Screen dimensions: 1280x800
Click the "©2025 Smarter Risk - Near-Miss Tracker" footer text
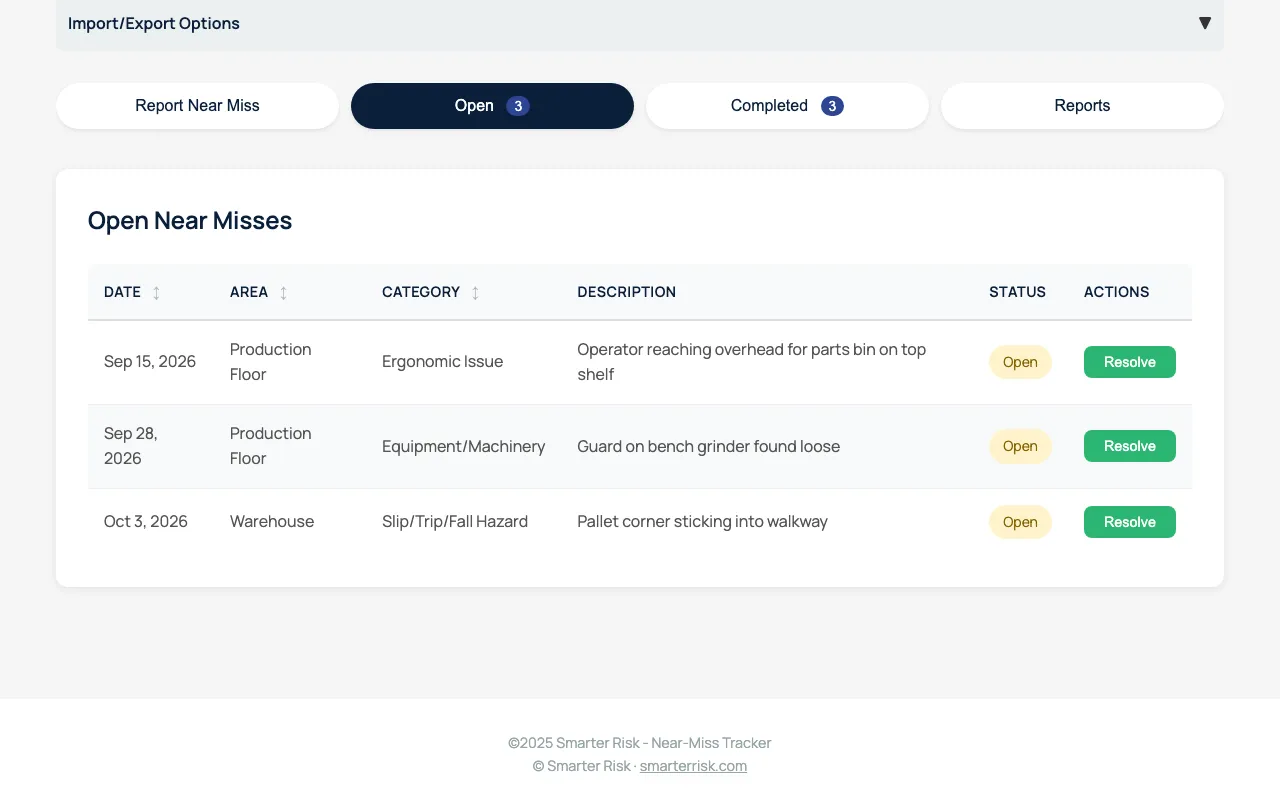(x=640, y=743)
